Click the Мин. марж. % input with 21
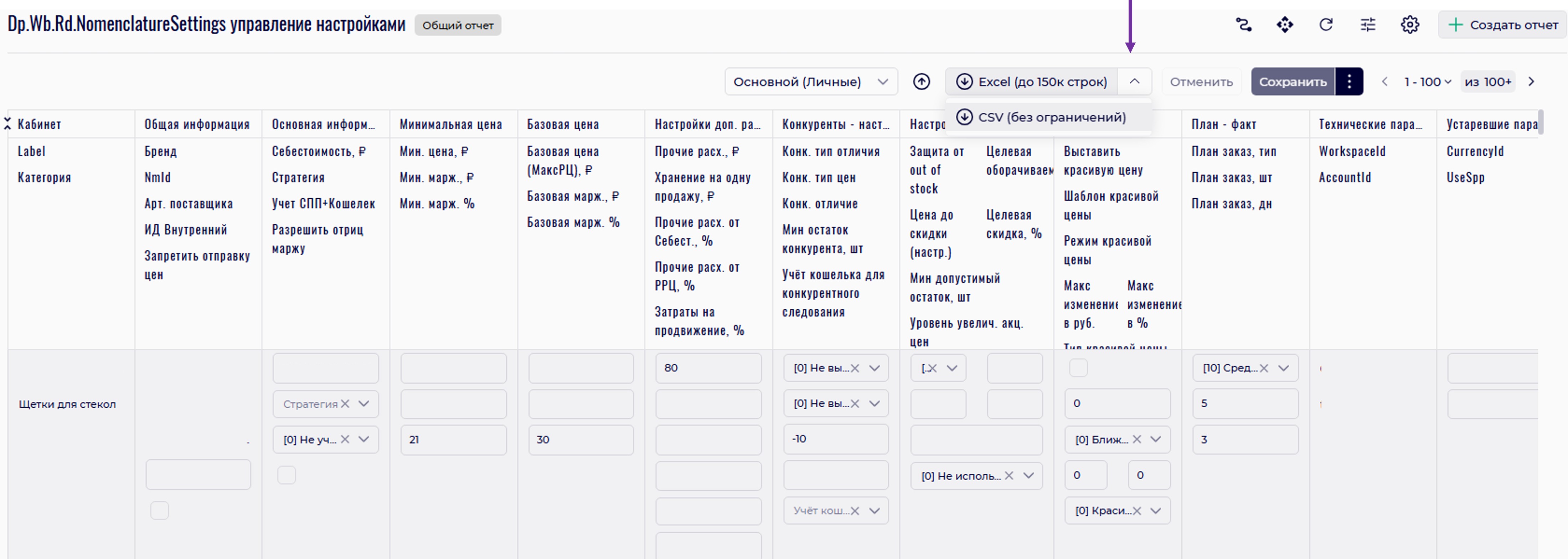 point(453,440)
